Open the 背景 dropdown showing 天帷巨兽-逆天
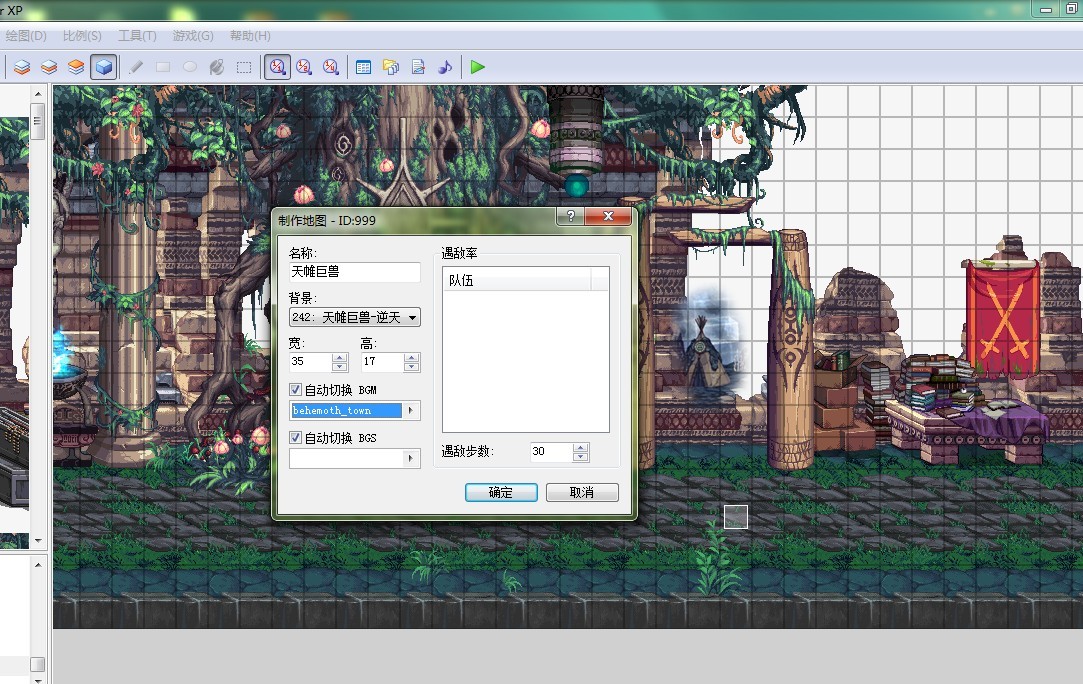 pyautogui.click(x=354, y=317)
